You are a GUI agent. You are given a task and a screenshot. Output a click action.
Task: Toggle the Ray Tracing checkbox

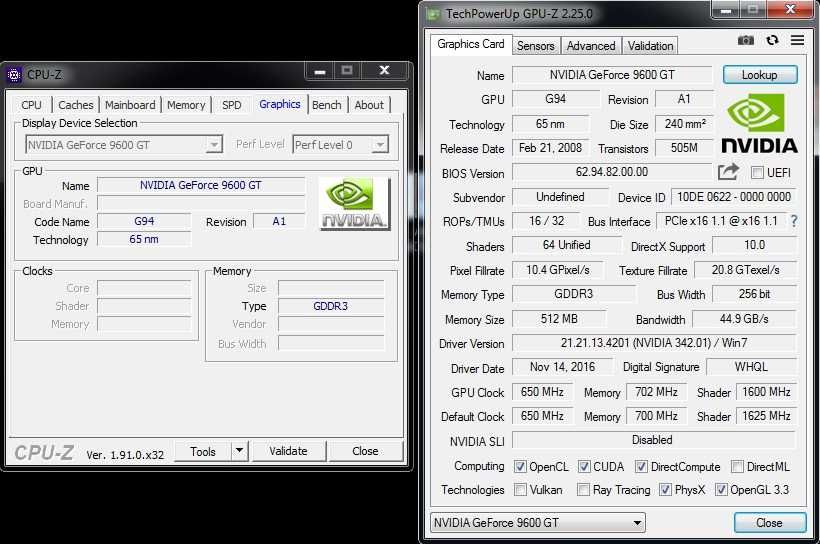point(583,490)
